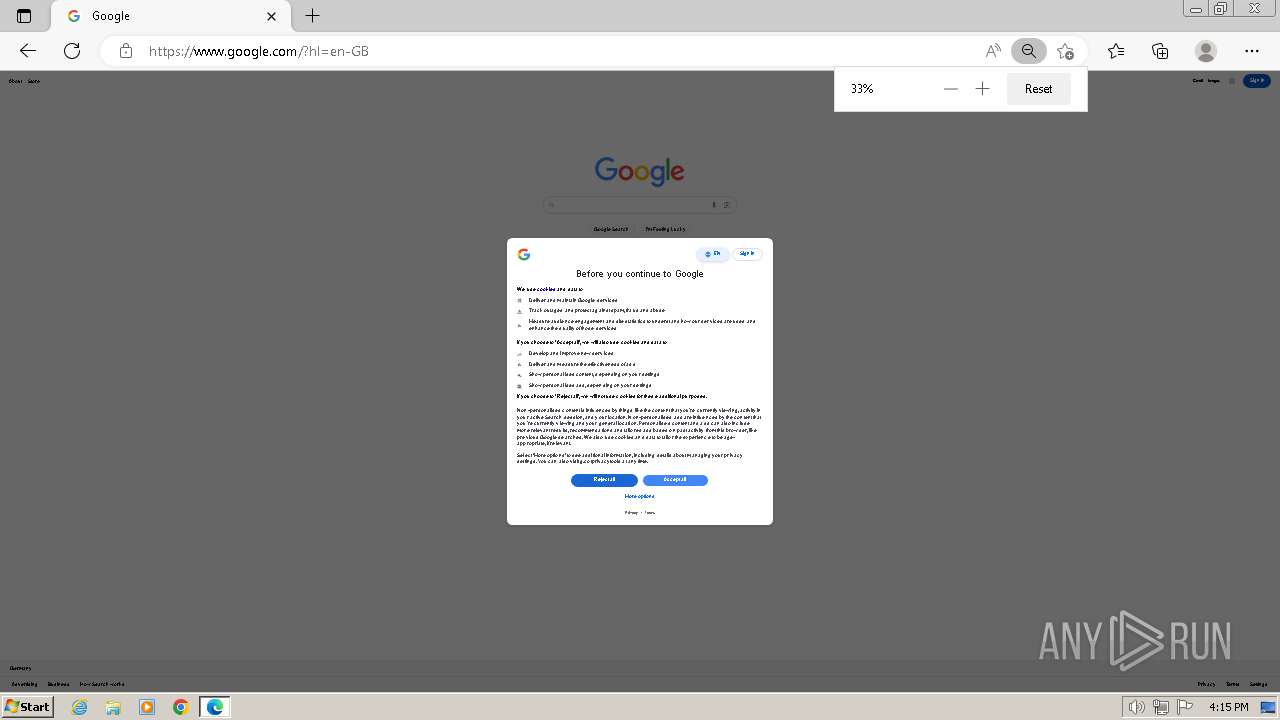This screenshot has width=1280, height=720.
Task: Click the Google G logo in dialog
Action: point(524,254)
